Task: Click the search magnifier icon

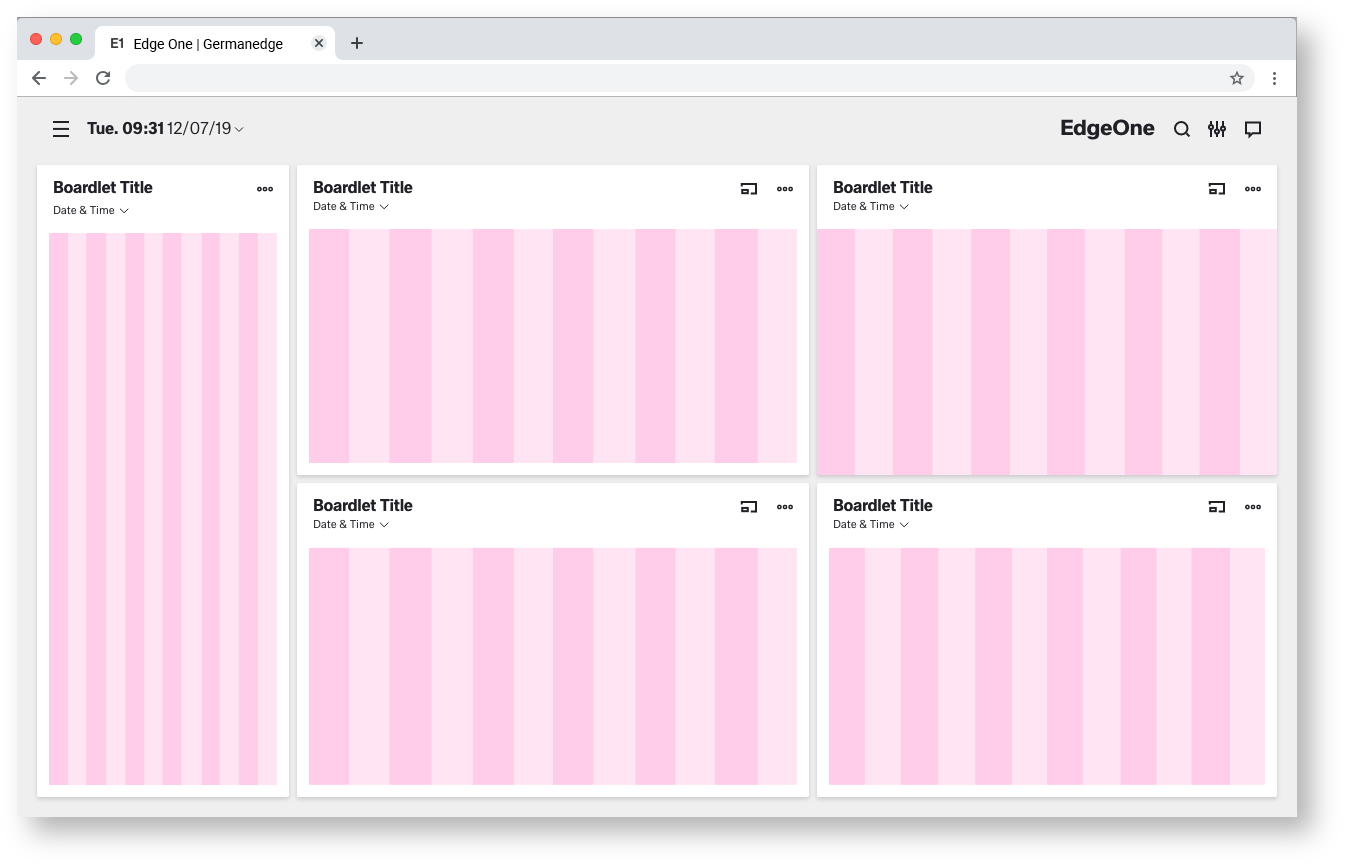Action: 1181,129
